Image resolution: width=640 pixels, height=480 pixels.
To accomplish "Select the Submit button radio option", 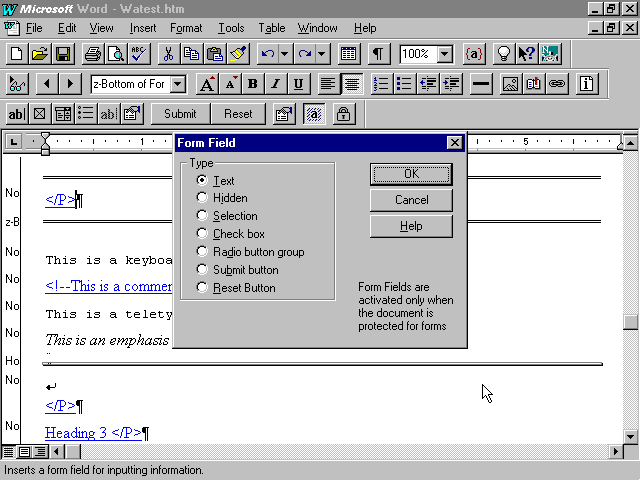I will (x=203, y=270).
